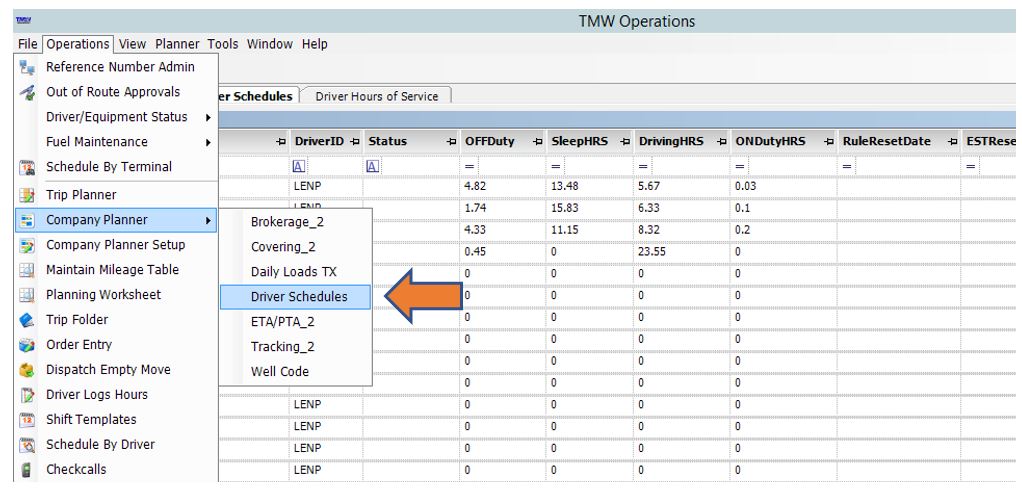
Task: Click the Checkcalls phone icon
Action: pyautogui.click(x=27, y=469)
